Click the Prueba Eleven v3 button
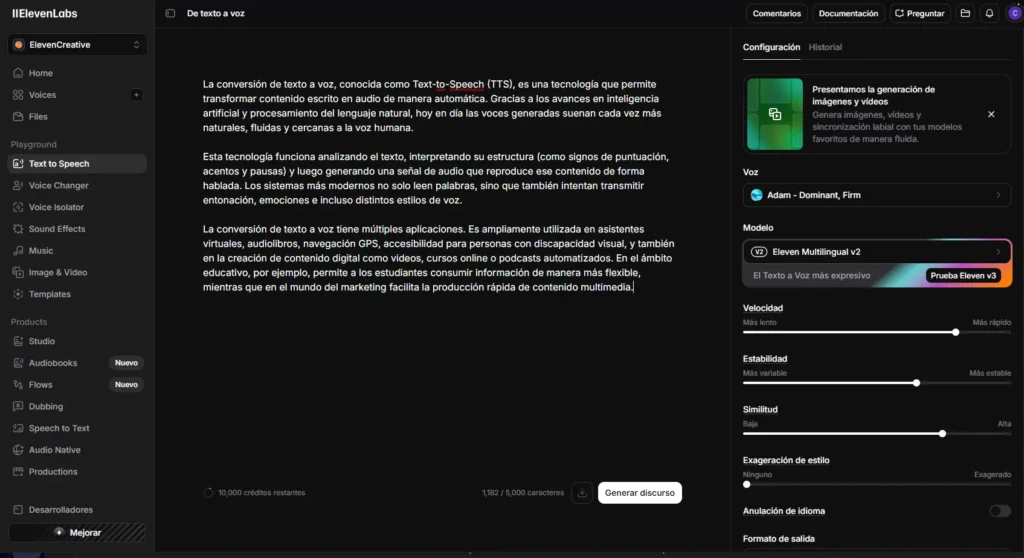1024x558 pixels. coord(963,276)
